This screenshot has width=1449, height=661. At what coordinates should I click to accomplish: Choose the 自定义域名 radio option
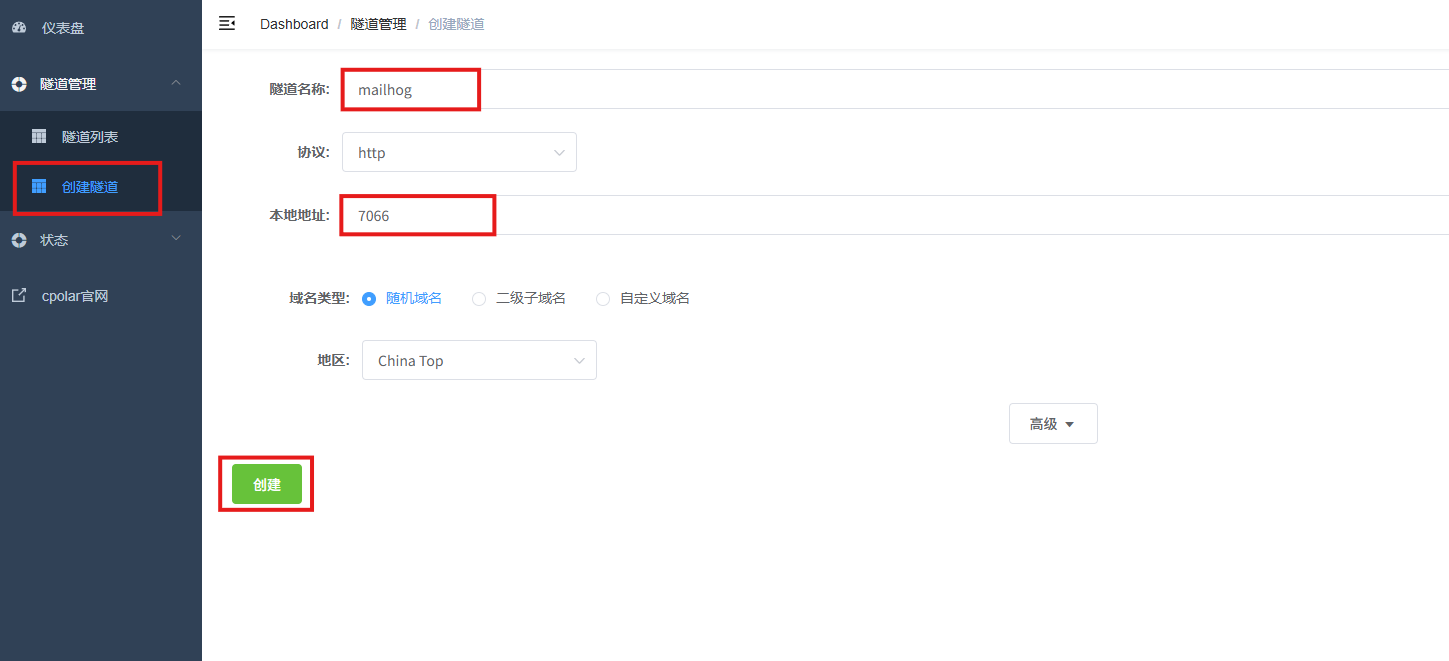pyautogui.click(x=603, y=298)
